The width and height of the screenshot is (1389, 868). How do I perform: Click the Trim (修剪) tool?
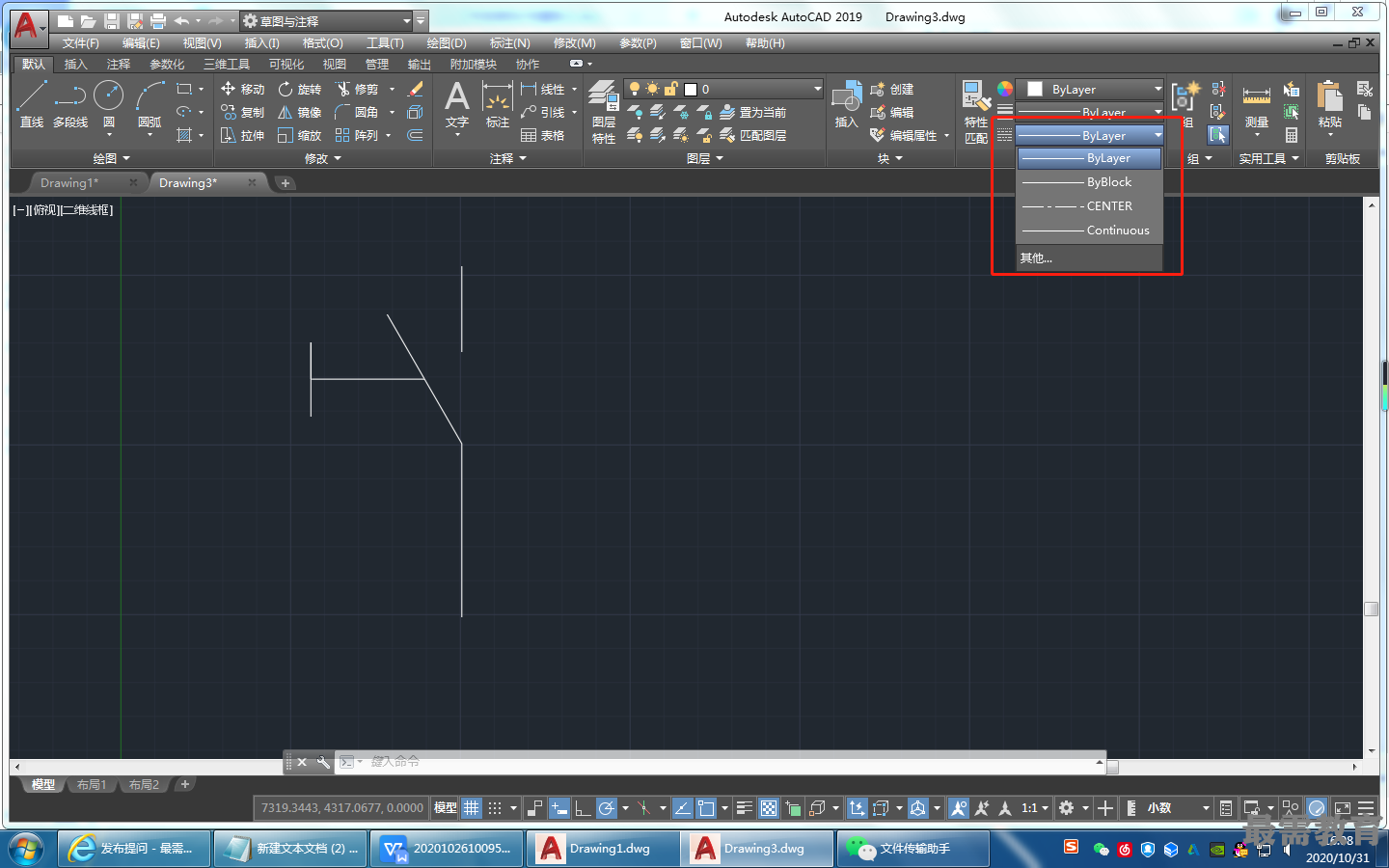[x=357, y=89]
